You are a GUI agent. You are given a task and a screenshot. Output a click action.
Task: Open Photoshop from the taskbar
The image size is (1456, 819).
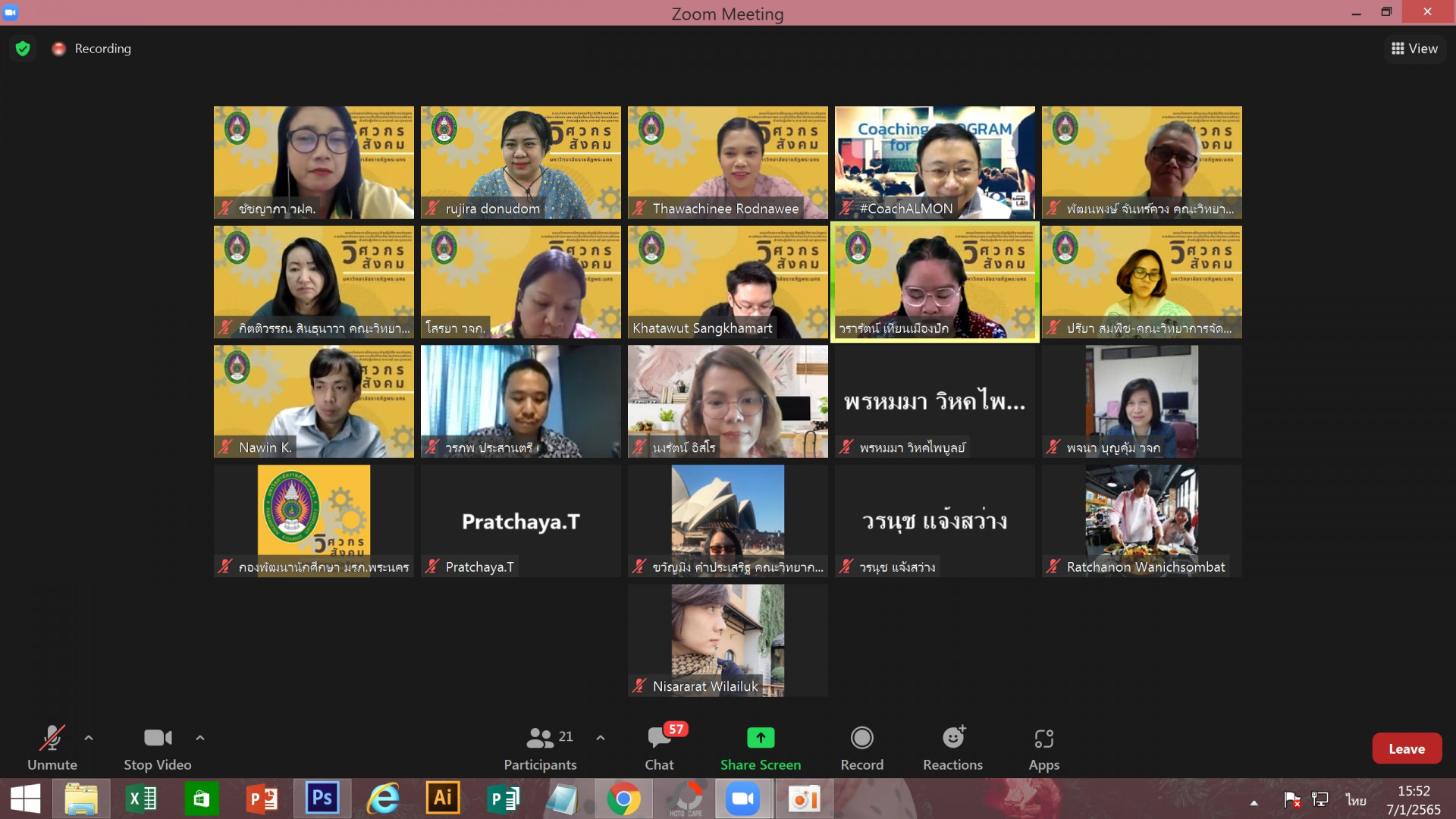pos(322,799)
